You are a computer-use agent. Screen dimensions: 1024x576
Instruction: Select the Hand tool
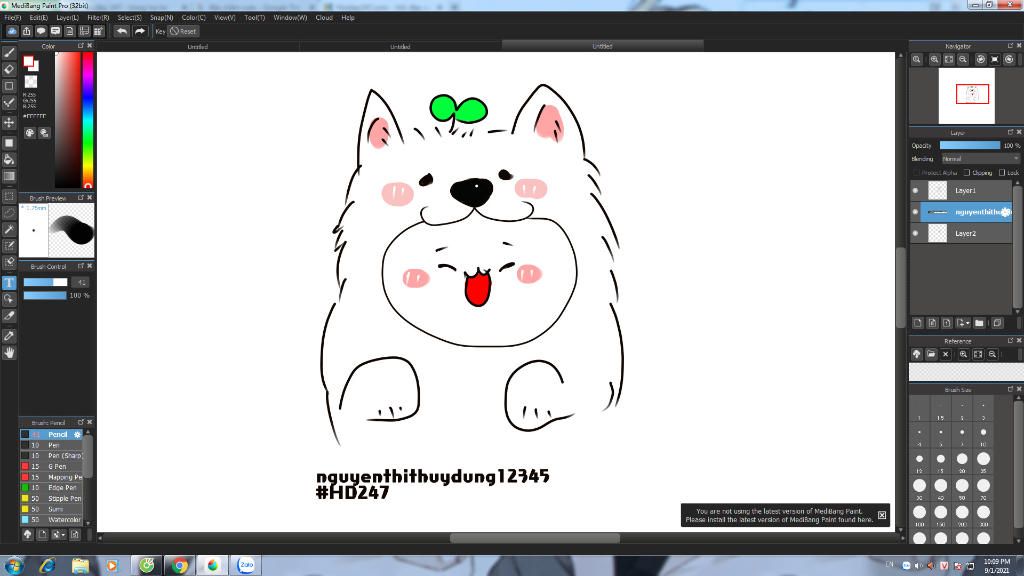coord(9,353)
